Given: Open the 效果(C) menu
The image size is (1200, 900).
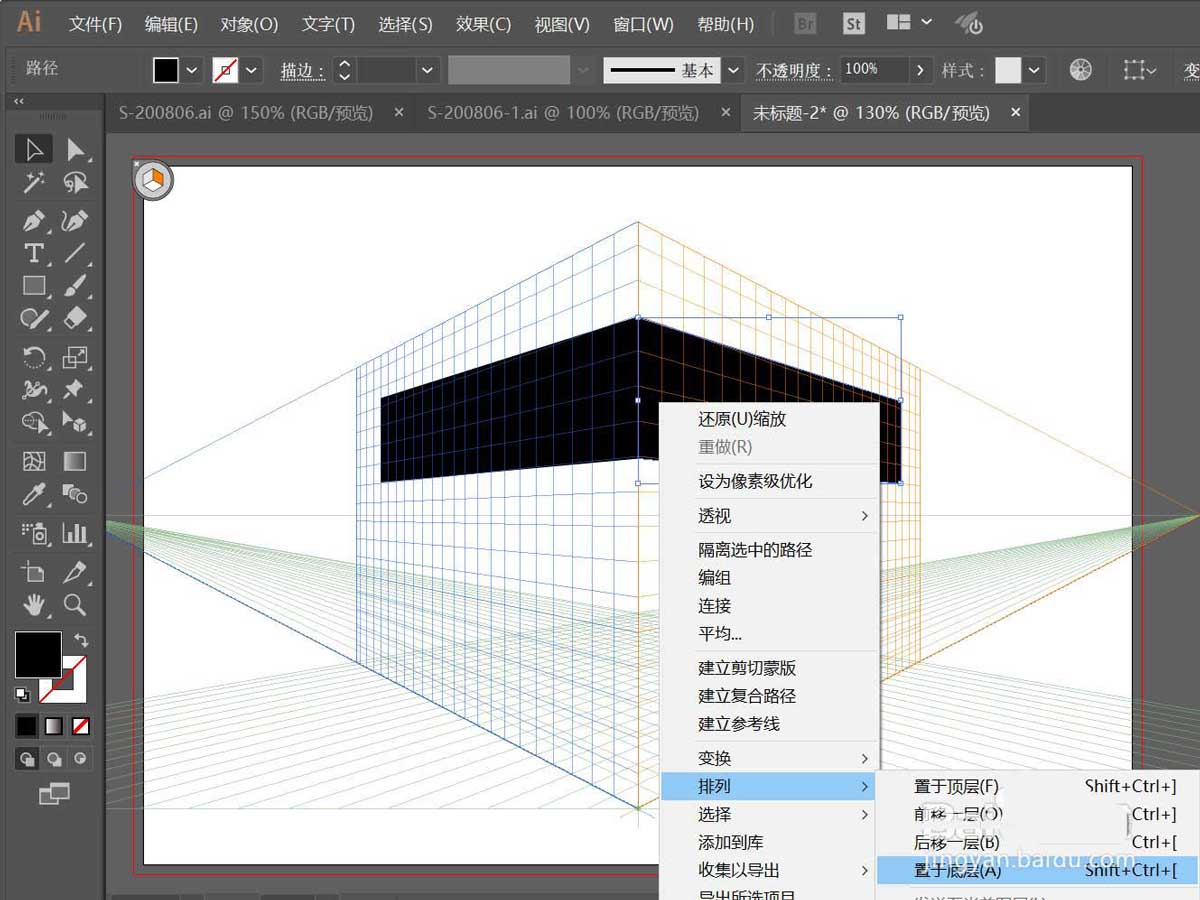Looking at the screenshot, I should click(x=483, y=24).
